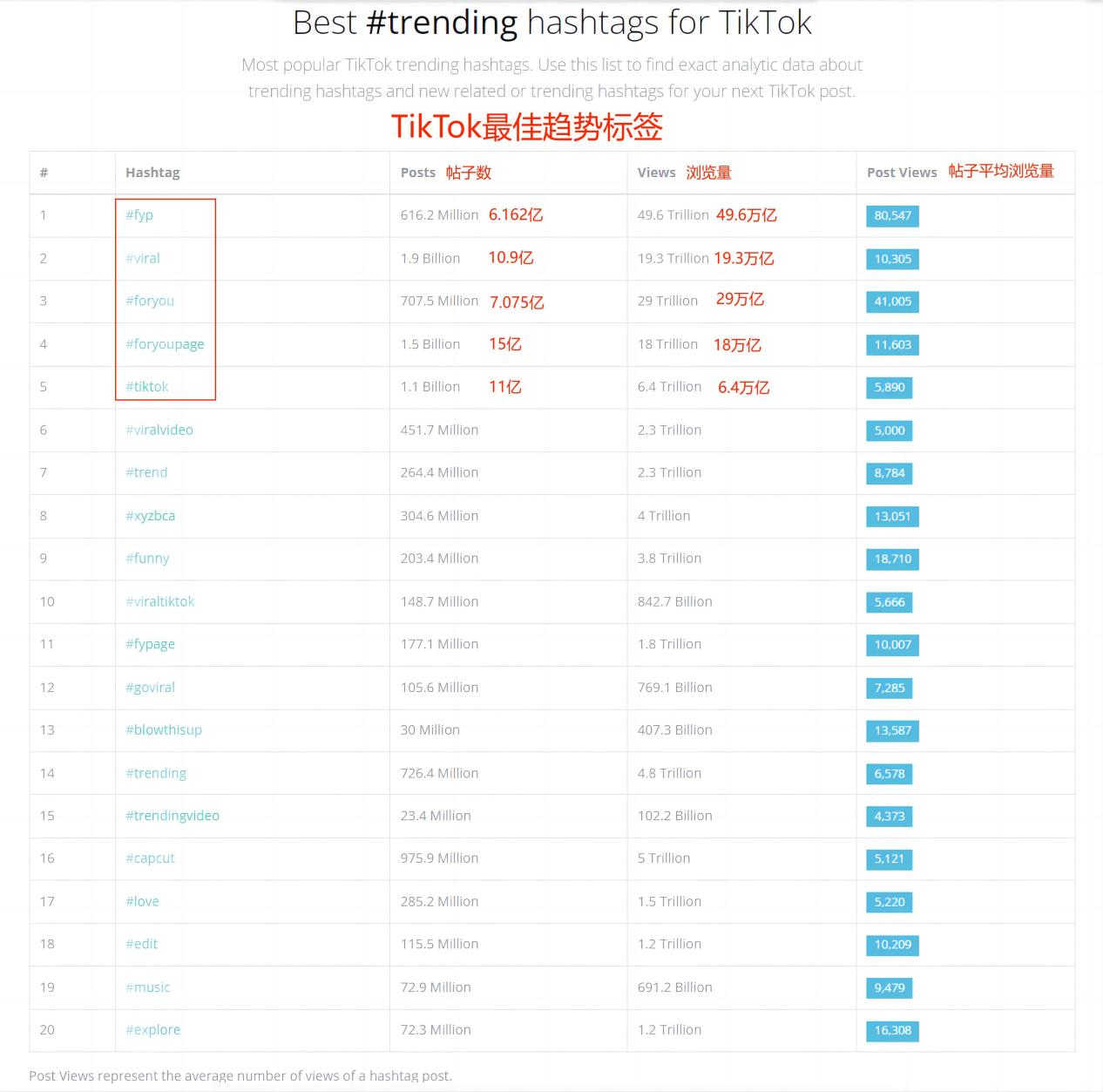Click the Hashtag column header

152,173
